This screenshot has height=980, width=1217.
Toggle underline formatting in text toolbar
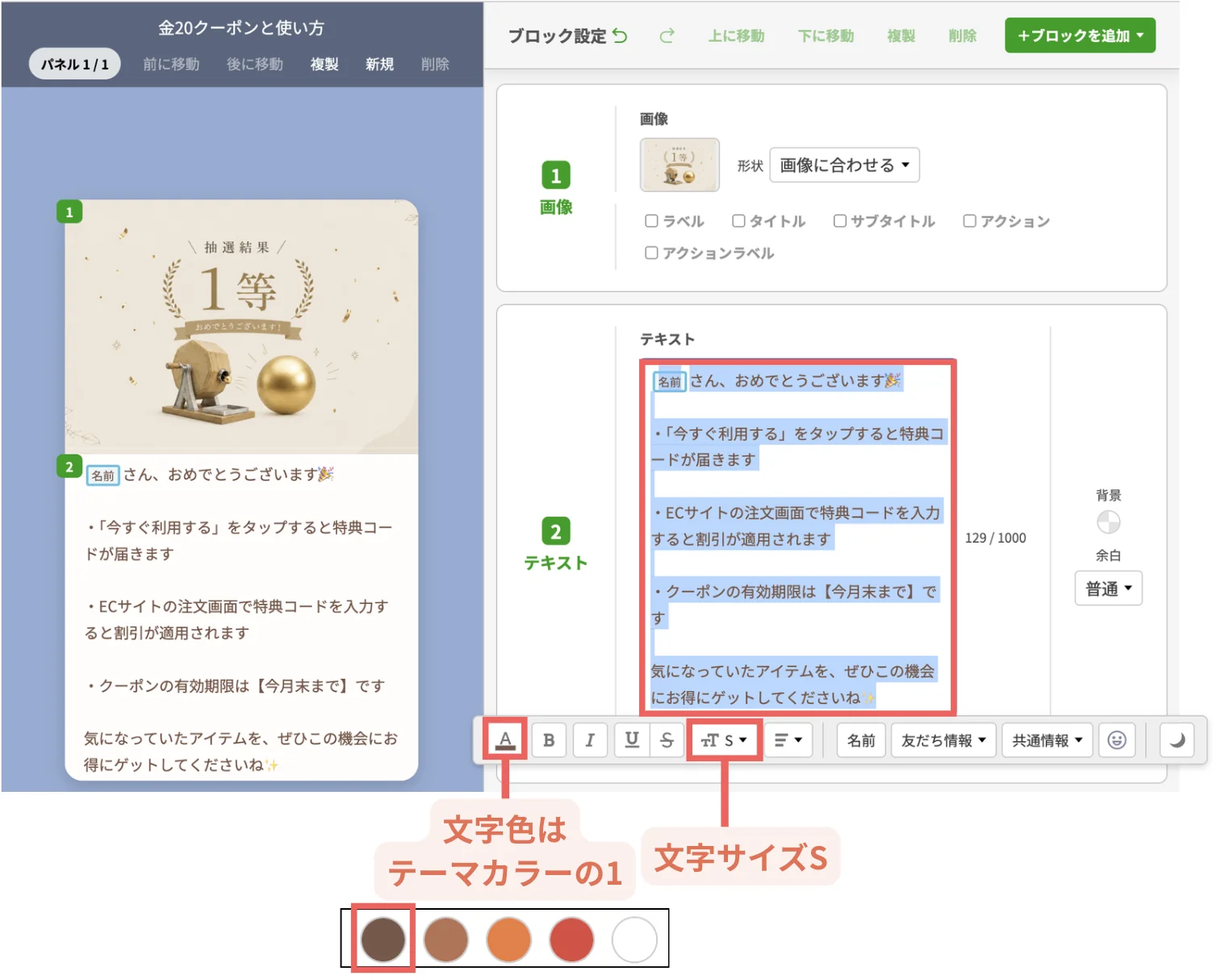632,740
